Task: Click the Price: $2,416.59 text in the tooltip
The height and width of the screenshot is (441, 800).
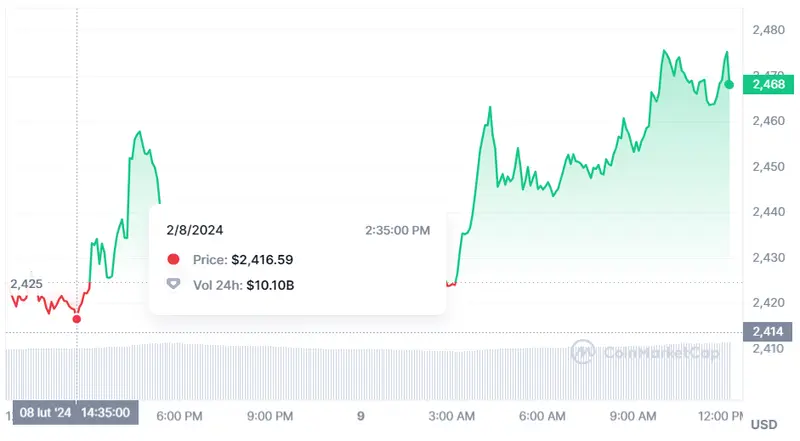Action: coord(243,259)
